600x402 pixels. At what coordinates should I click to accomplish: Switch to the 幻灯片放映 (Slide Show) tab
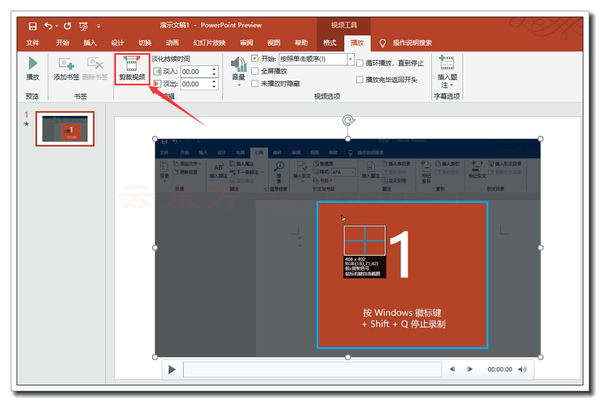(x=209, y=42)
